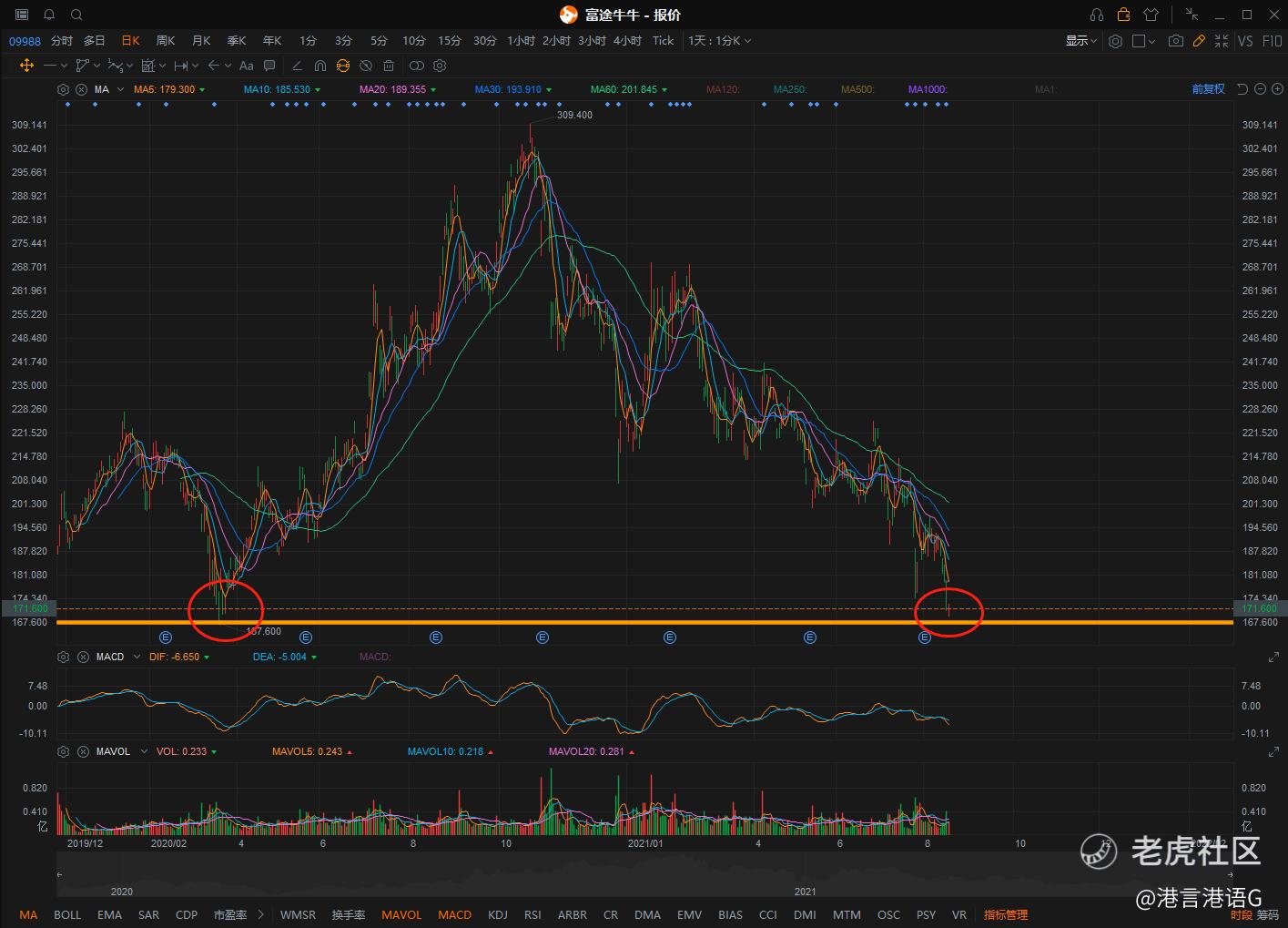Switch to the 月K monthly tab
The height and width of the screenshot is (928, 1288).
[201, 41]
